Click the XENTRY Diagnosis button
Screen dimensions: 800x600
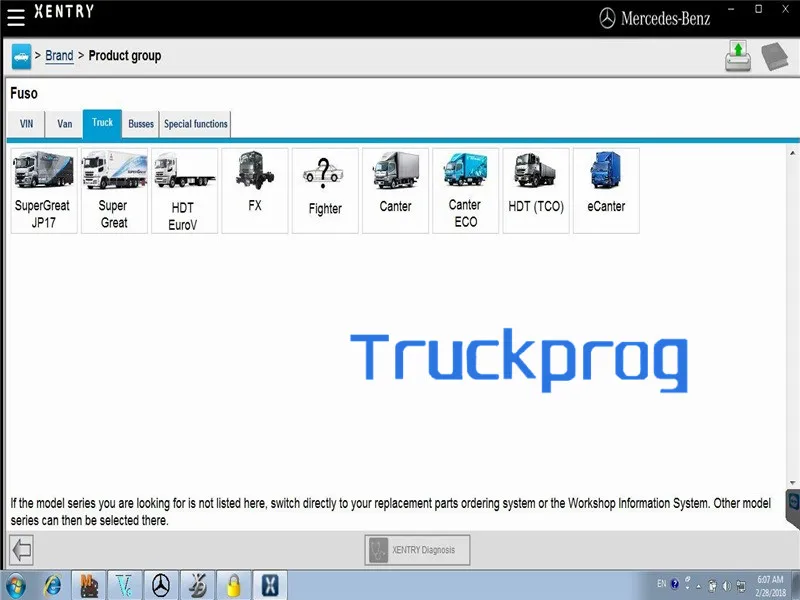(417, 550)
